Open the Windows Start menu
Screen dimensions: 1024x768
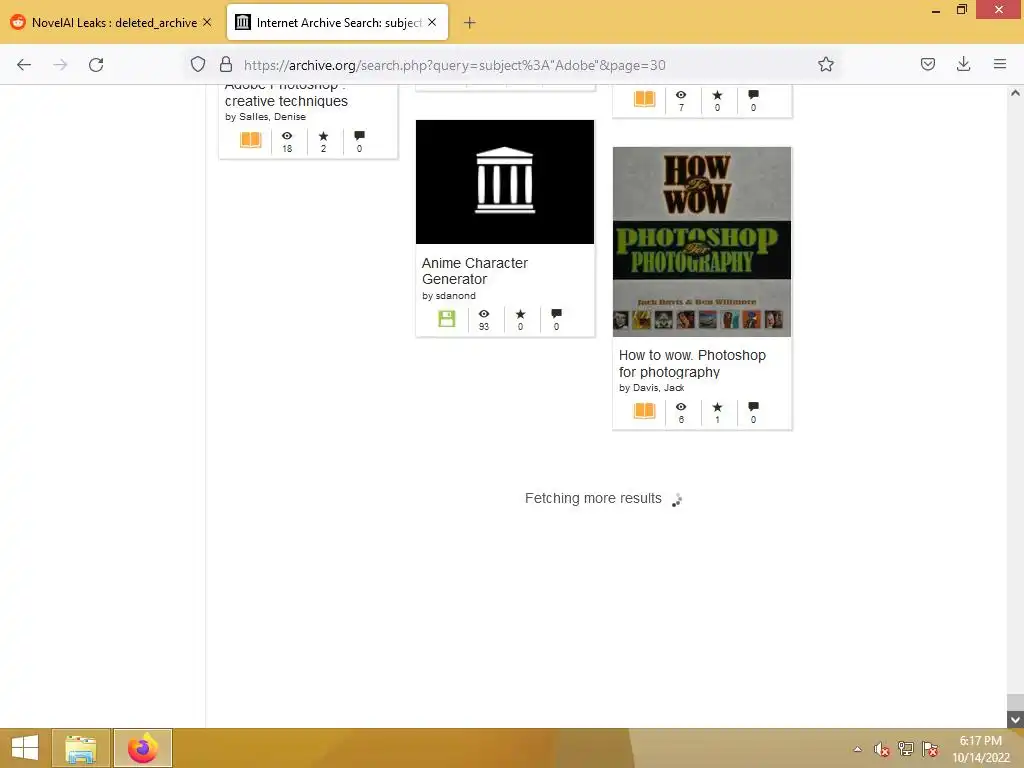[25, 748]
